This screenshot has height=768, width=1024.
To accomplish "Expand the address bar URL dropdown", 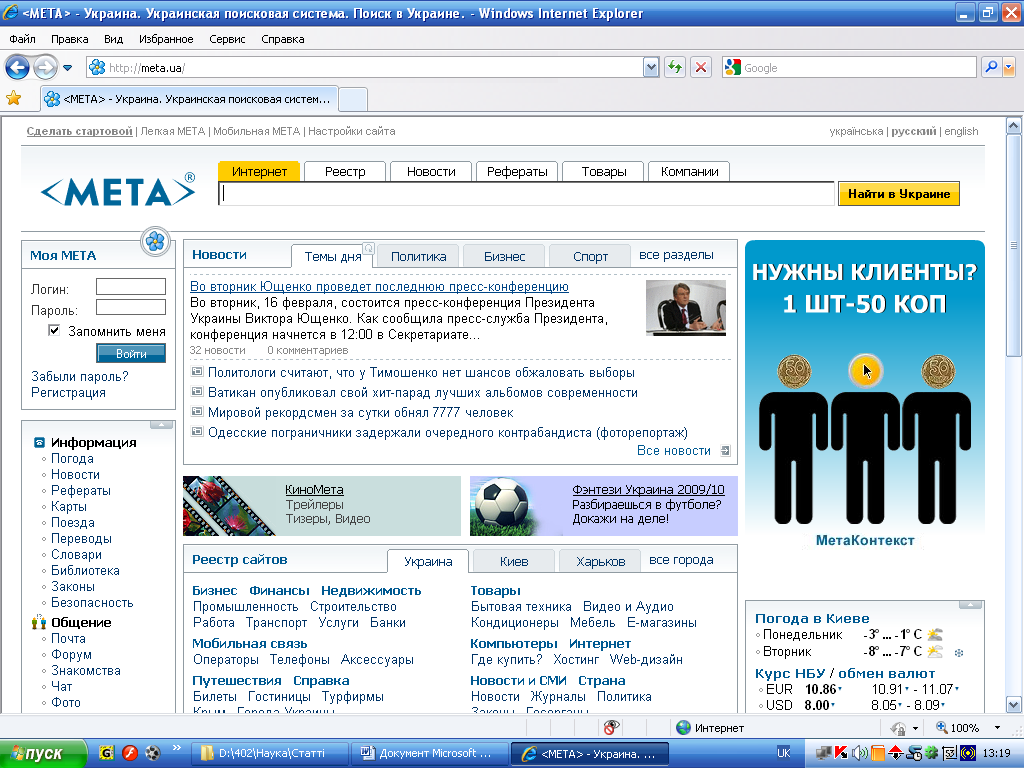I will point(650,68).
